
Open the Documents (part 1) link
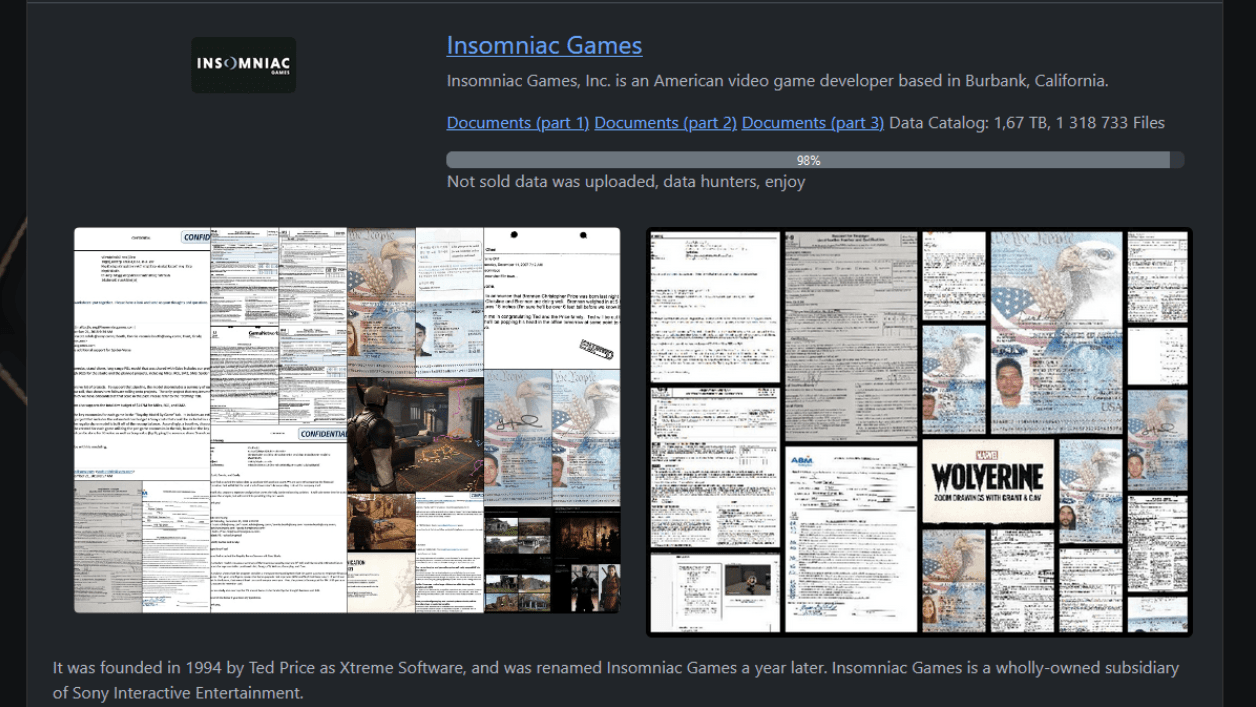(x=518, y=123)
